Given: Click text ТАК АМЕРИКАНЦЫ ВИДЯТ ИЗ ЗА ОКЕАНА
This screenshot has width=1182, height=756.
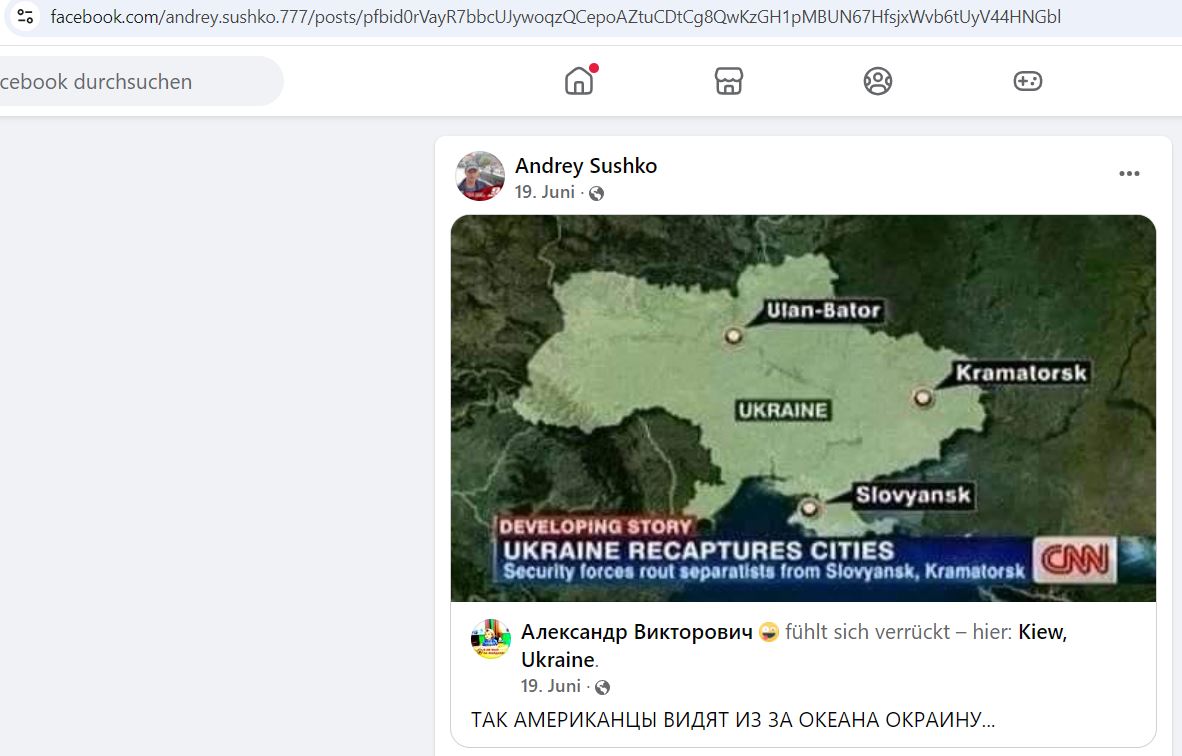Looking at the screenshot, I should (x=676, y=720).
